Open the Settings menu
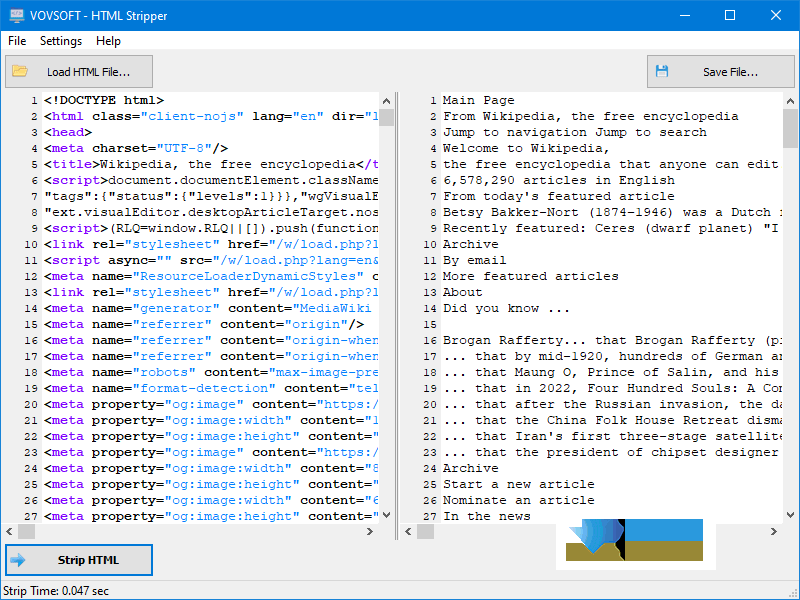 coord(61,41)
